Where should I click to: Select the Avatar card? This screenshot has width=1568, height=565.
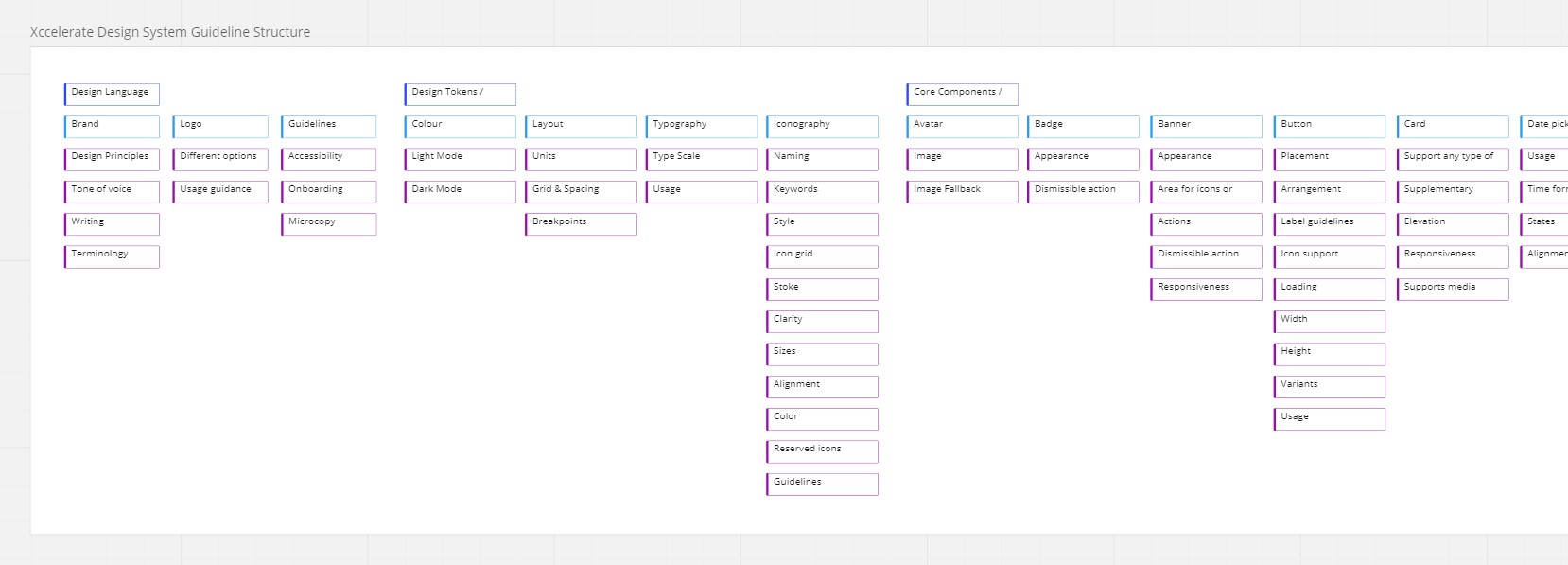point(962,127)
